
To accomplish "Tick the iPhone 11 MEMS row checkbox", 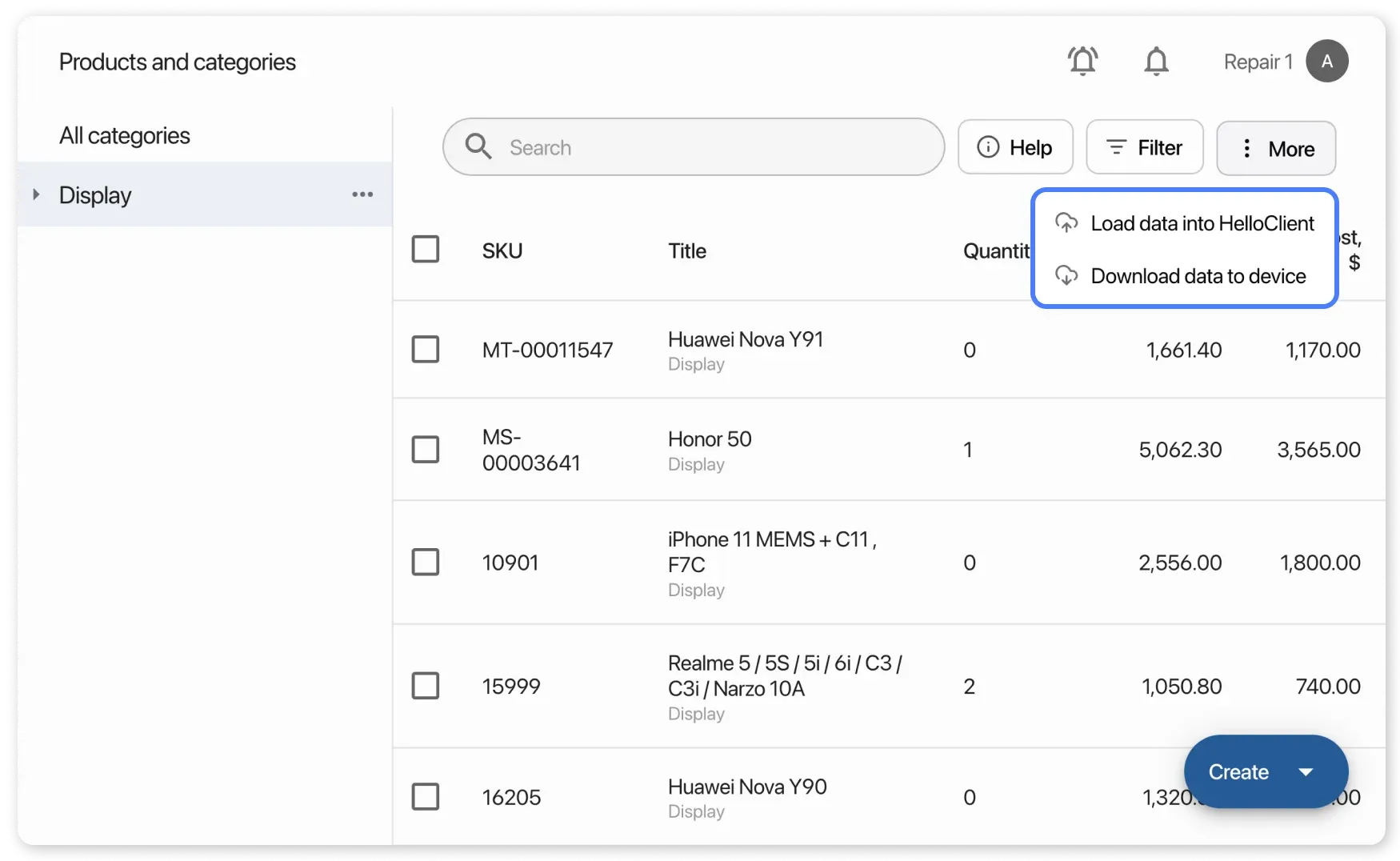I will pyautogui.click(x=425, y=563).
